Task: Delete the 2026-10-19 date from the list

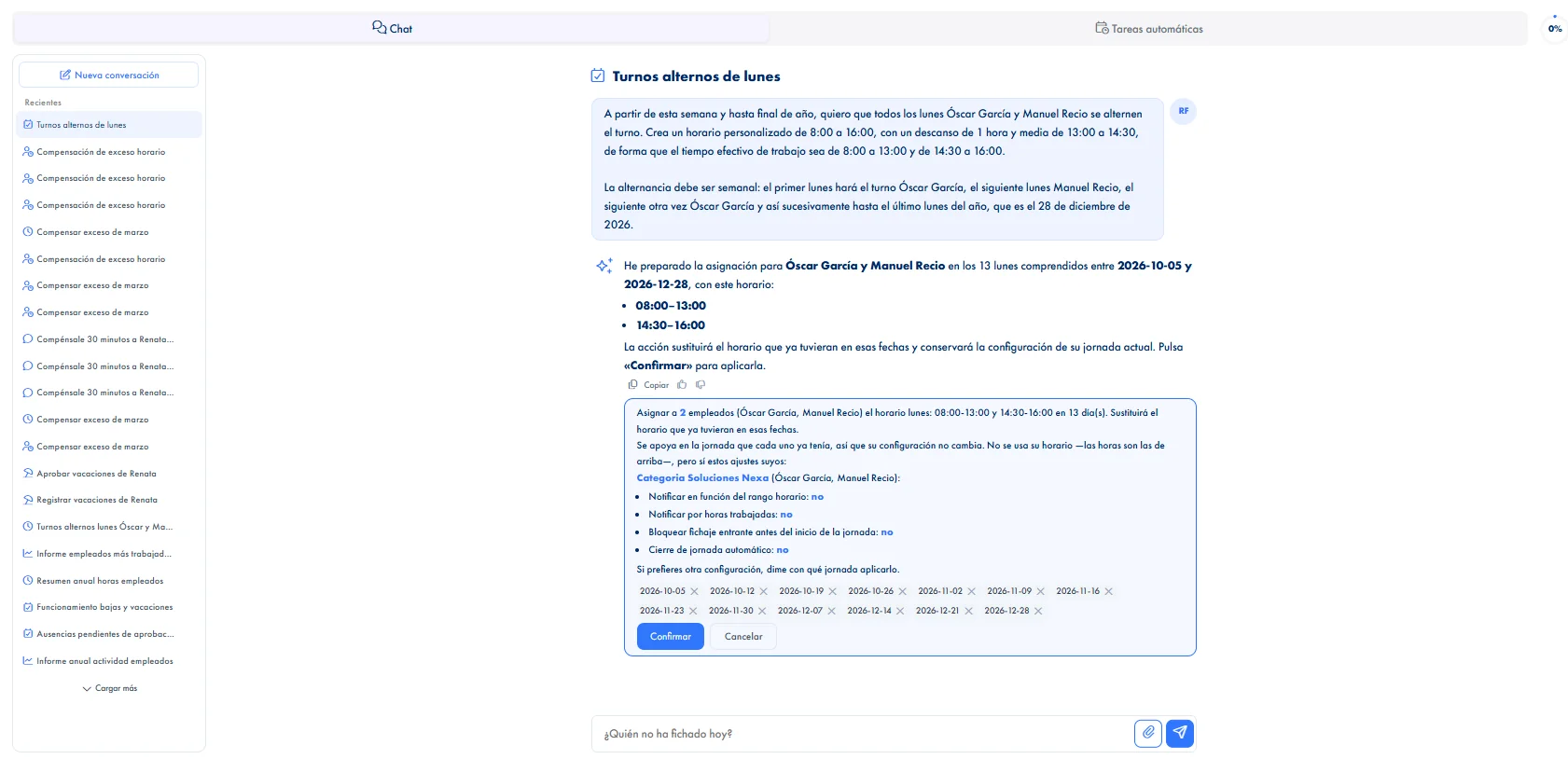Action: coord(833,591)
